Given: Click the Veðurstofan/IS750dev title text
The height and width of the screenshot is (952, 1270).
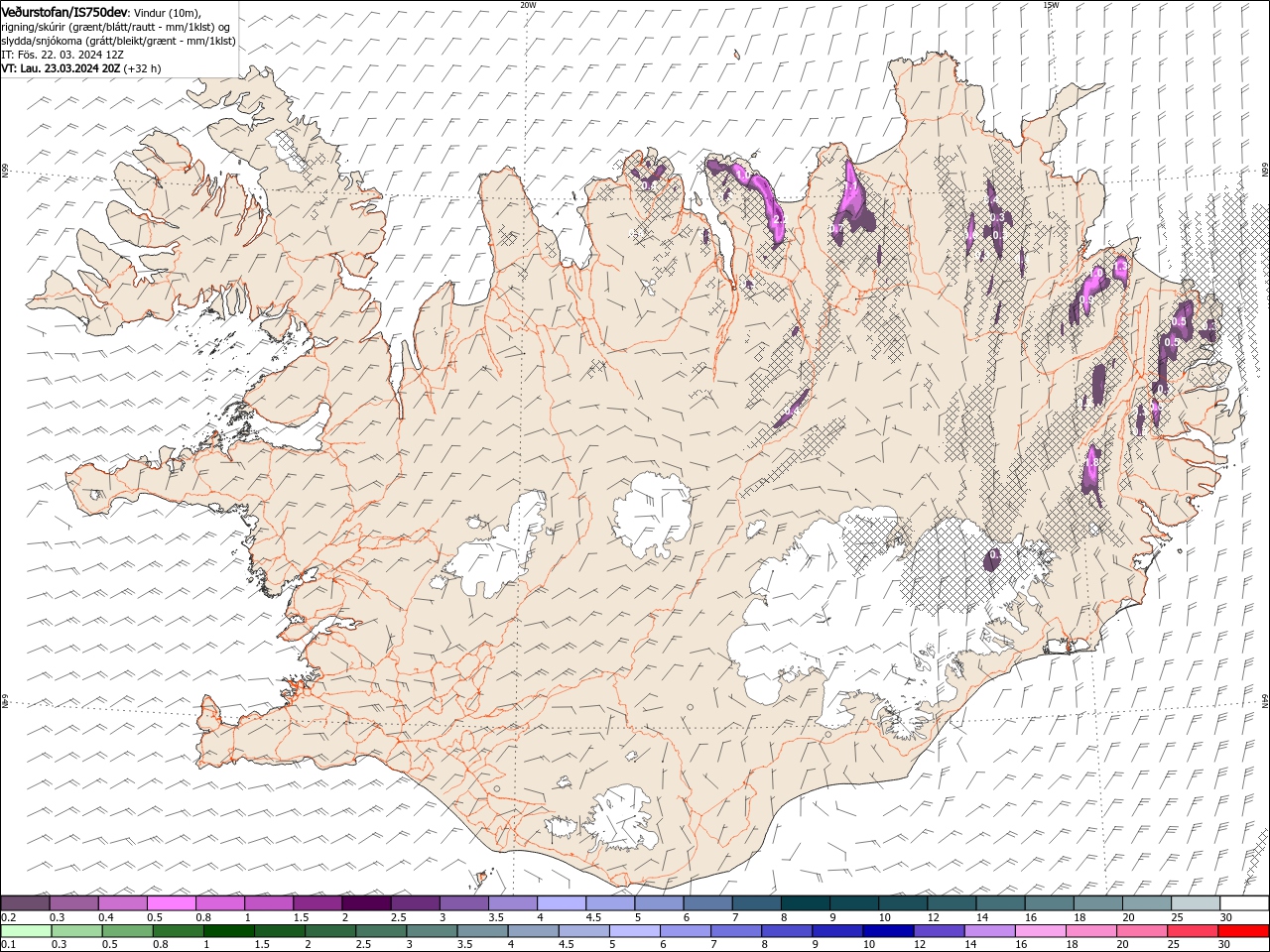Looking at the screenshot, I should pos(64,11).
